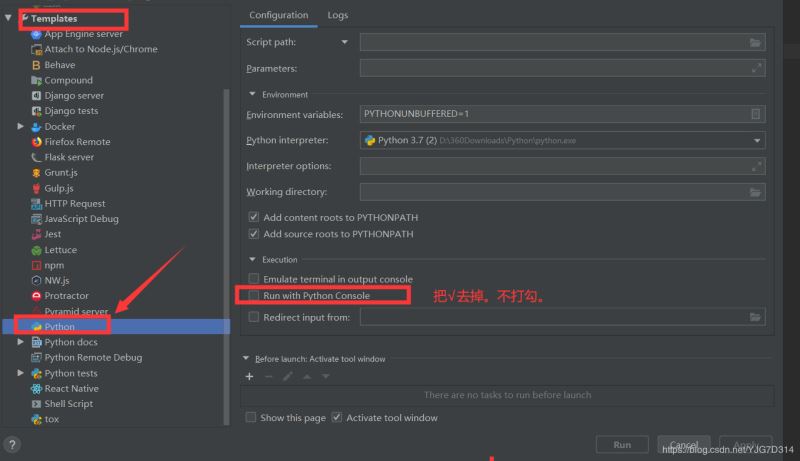Collapse the Execution section
800x461 pixels.
(252, 260)
